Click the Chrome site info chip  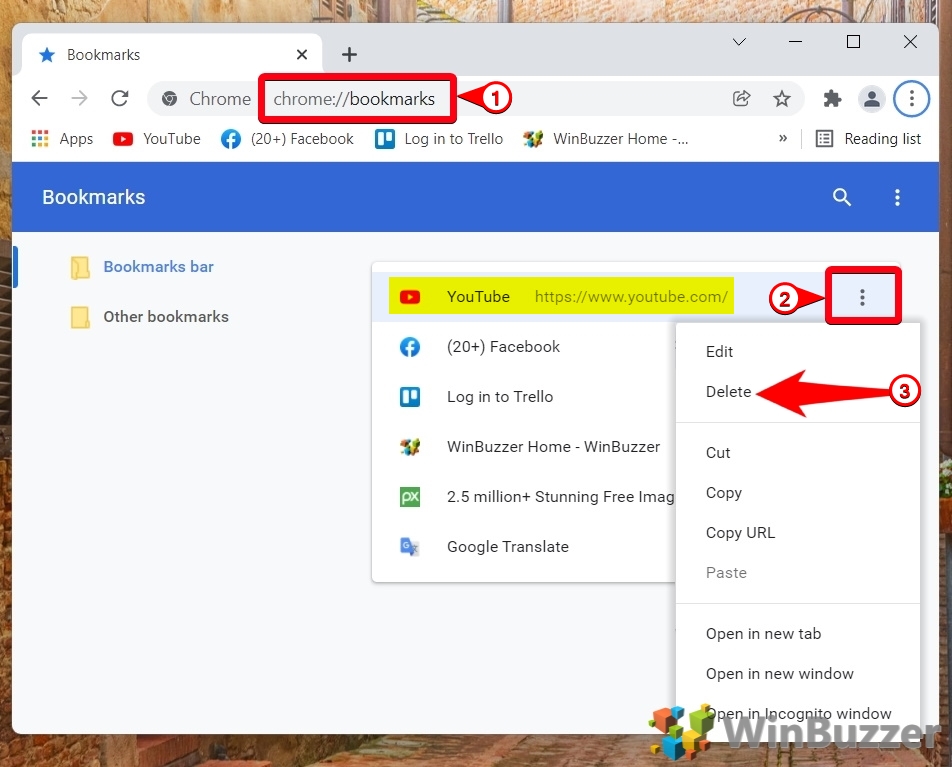pos(206,98)
